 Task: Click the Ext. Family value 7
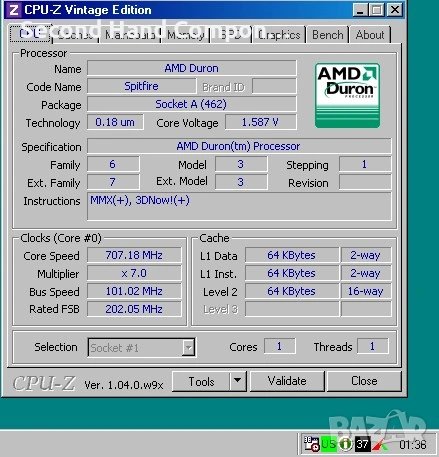pyautogui.click(x=113, y=182)
